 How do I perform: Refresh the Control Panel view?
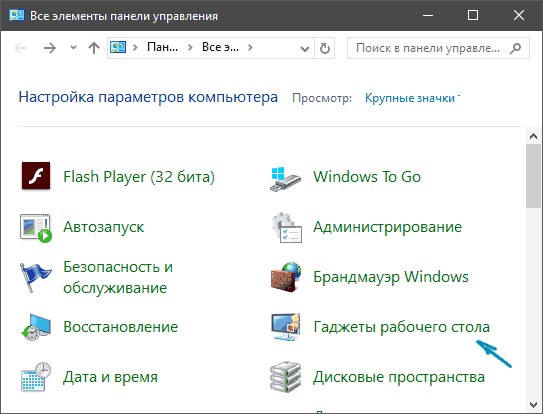click(x=324, y=48)
